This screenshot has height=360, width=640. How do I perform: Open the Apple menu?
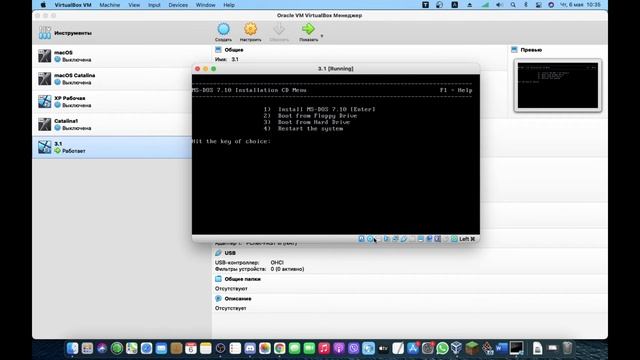tap(43, 5)
